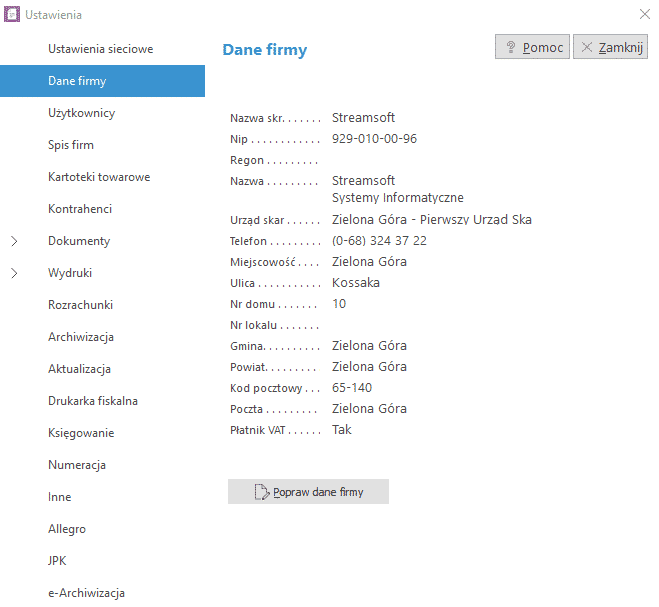Open Kartoteki towarowe settings
The height and width of the screenshot is (607, 659).
coord(99,177)
